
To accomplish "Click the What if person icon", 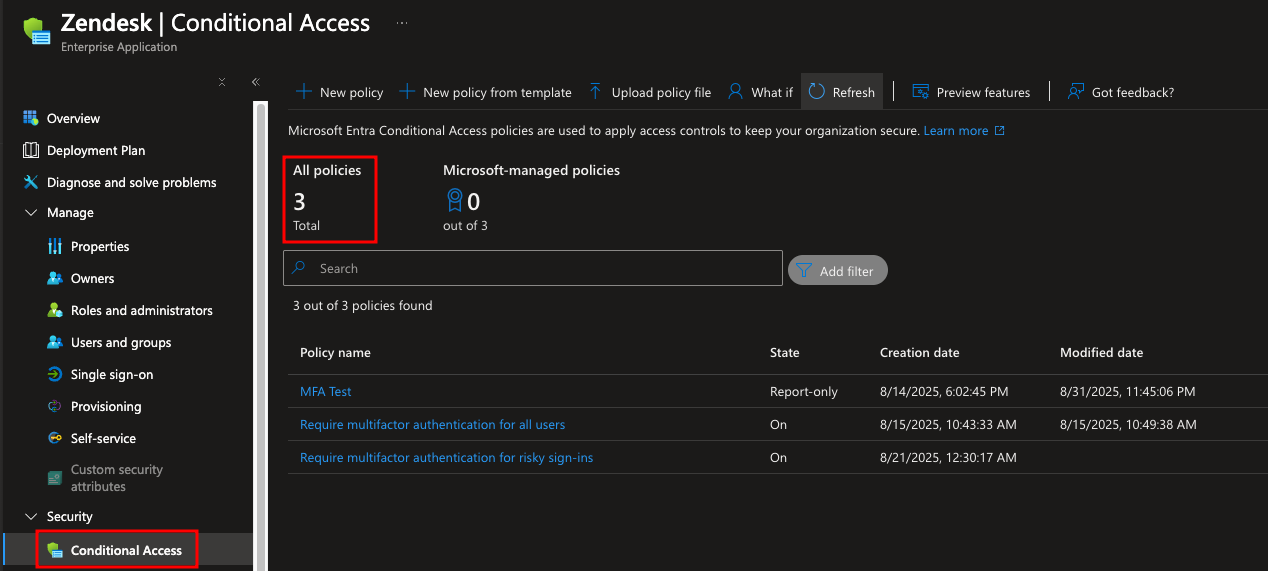I will [735, 92].
